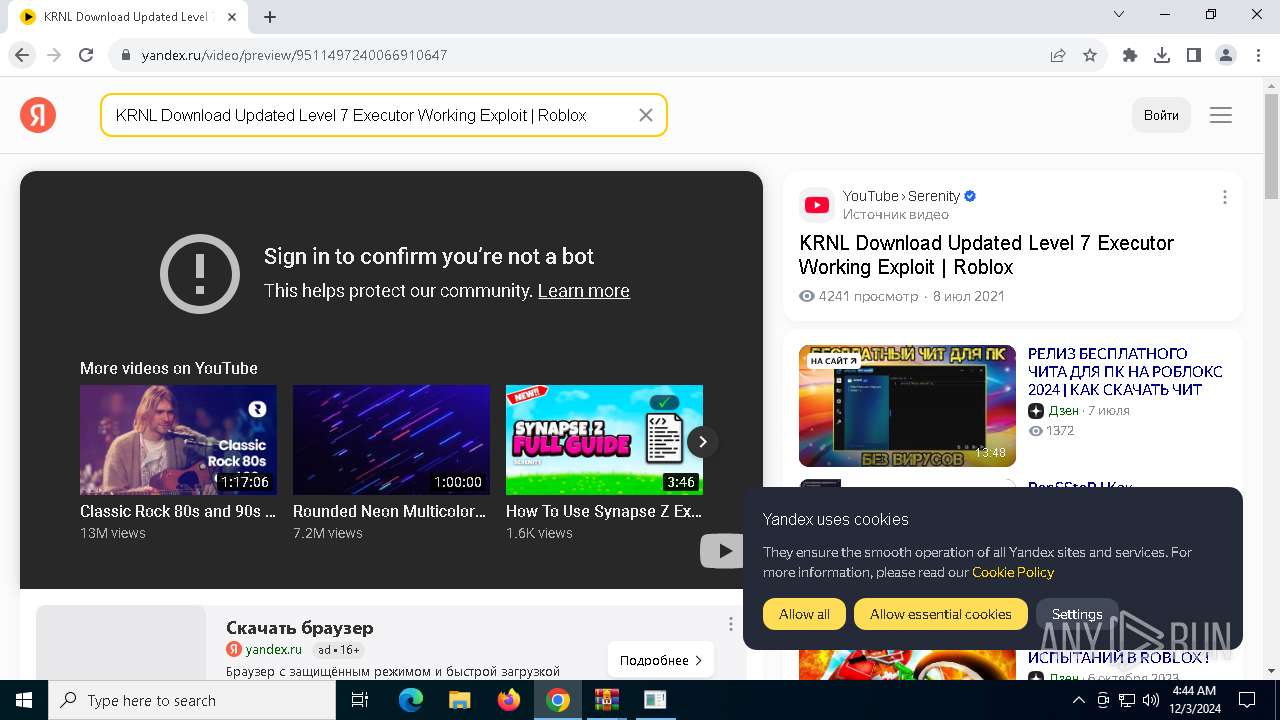The image size is (1280, 720).
Task: Show next YouTube suggestions with arrow
Action: tap(703, 441)
